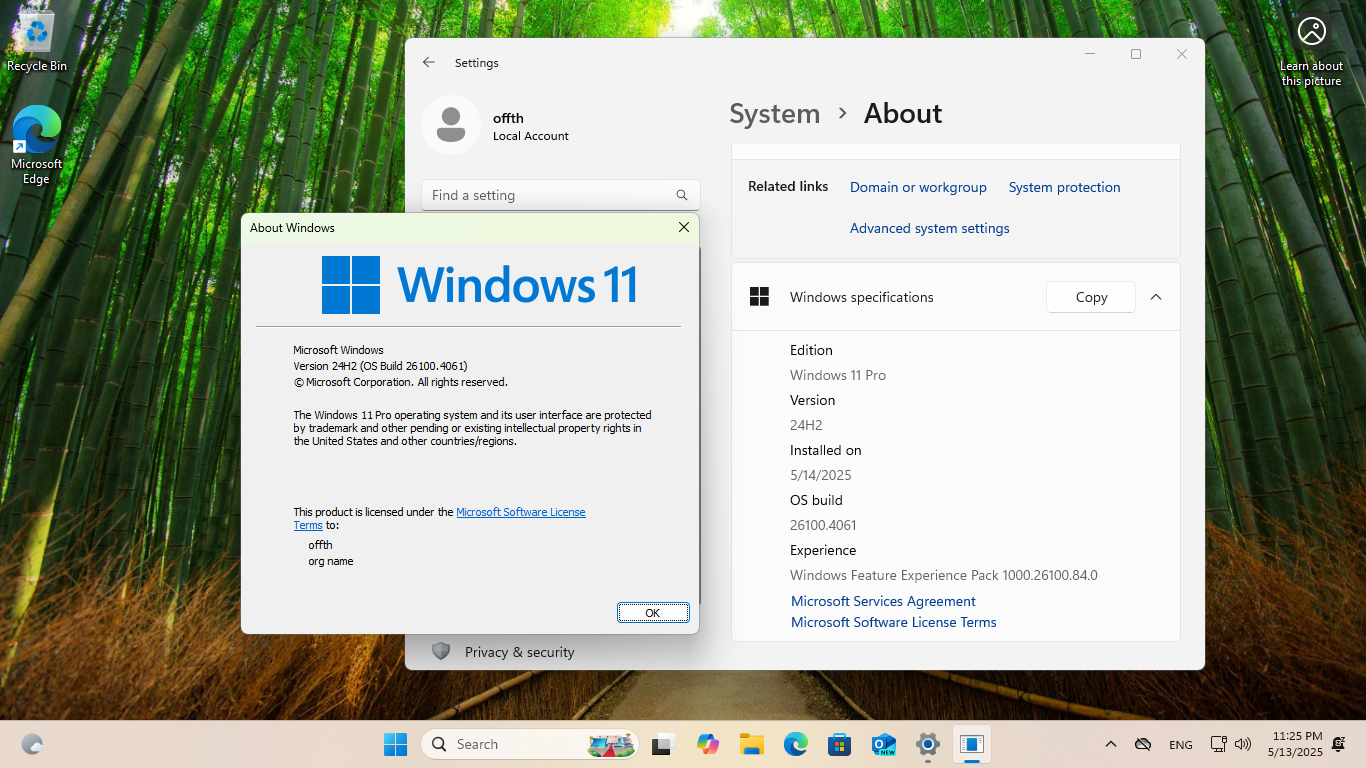Click the Windows logo beside Windows specifications
Screen dimensions: 1366x768
click(x=760, y=297)
